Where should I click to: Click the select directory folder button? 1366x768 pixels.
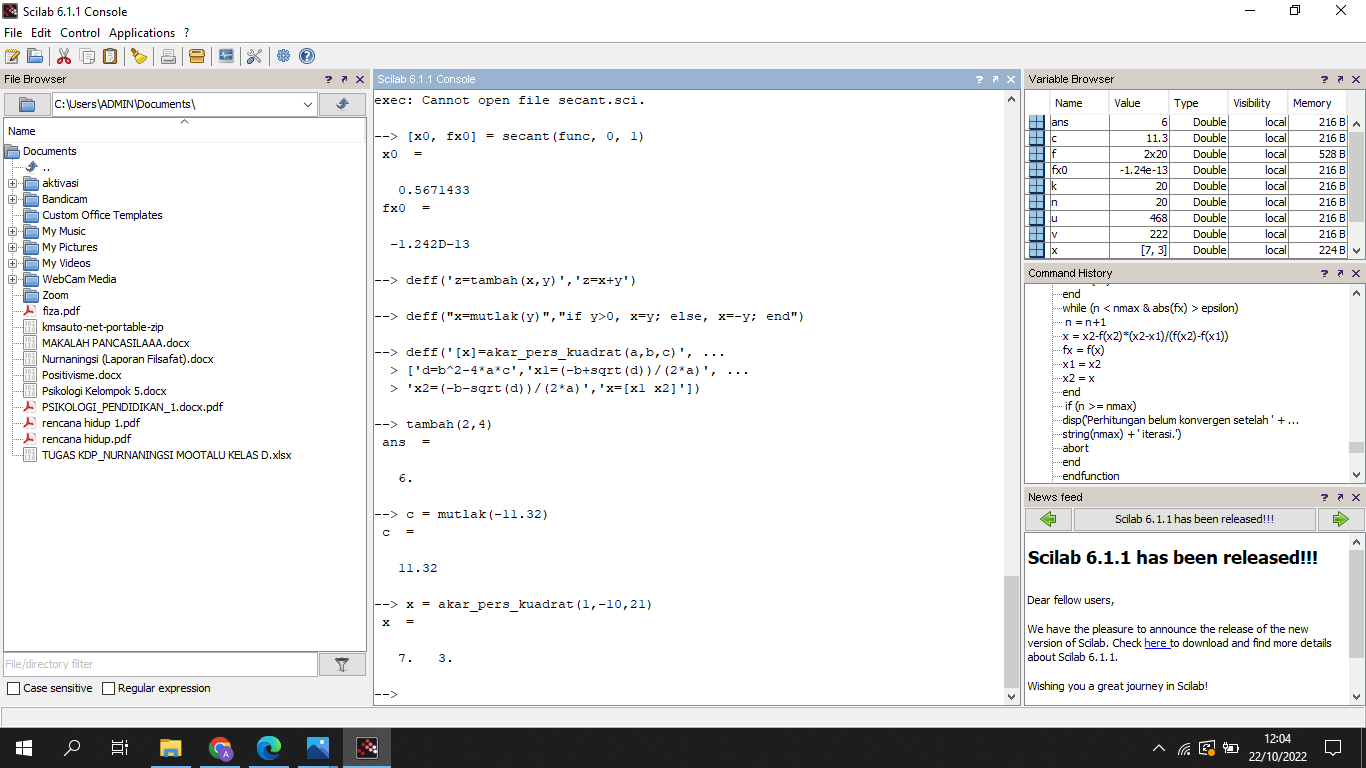[x=27, y=104]
